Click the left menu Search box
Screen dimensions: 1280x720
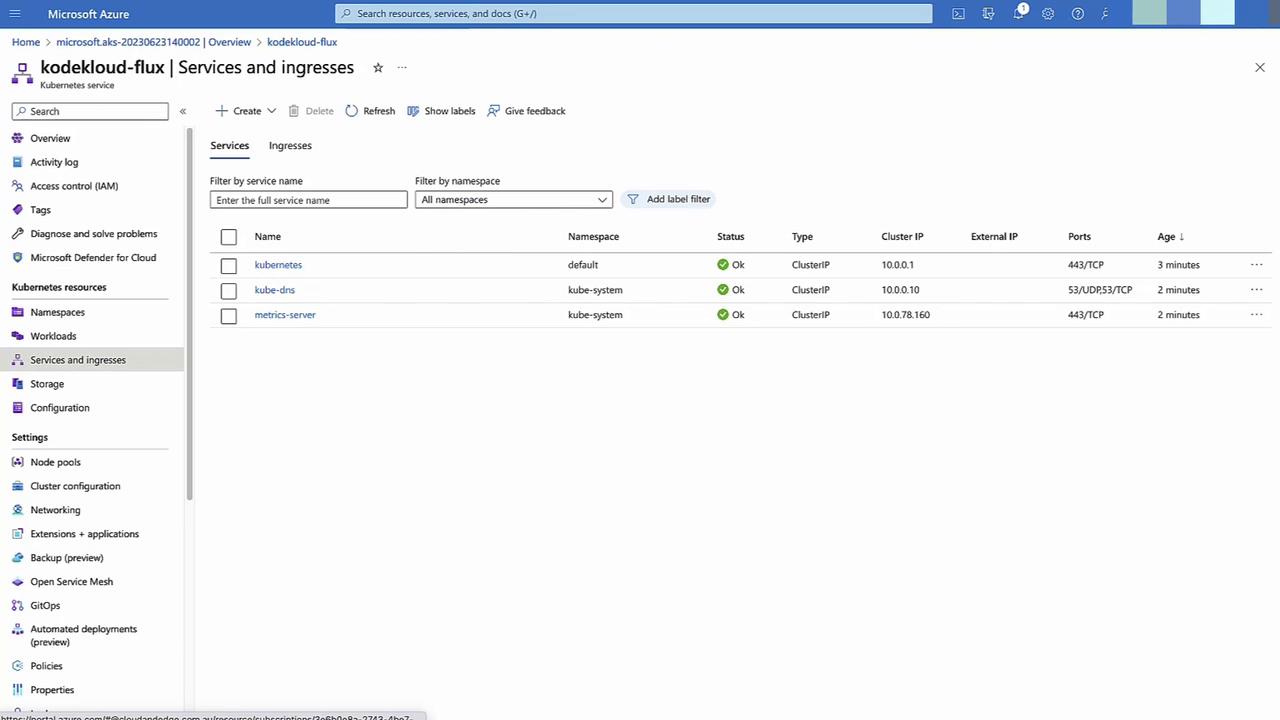click(90, 111)
